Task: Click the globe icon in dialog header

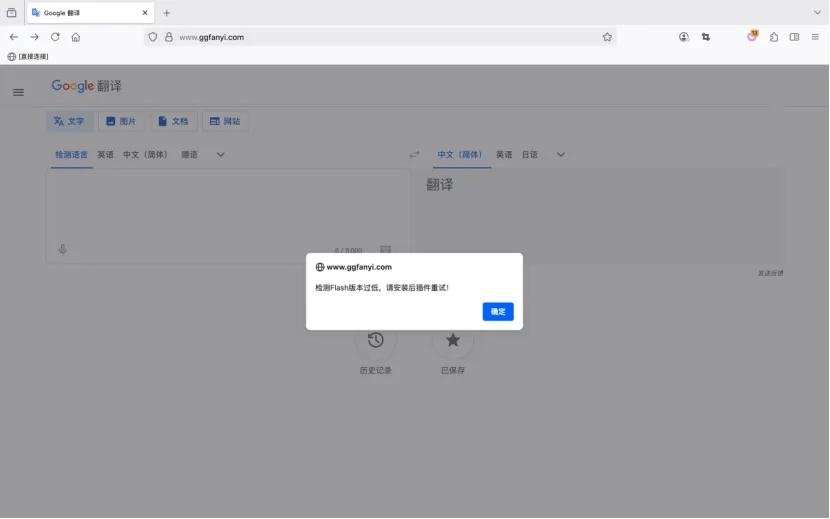Action: coord(320,267)
